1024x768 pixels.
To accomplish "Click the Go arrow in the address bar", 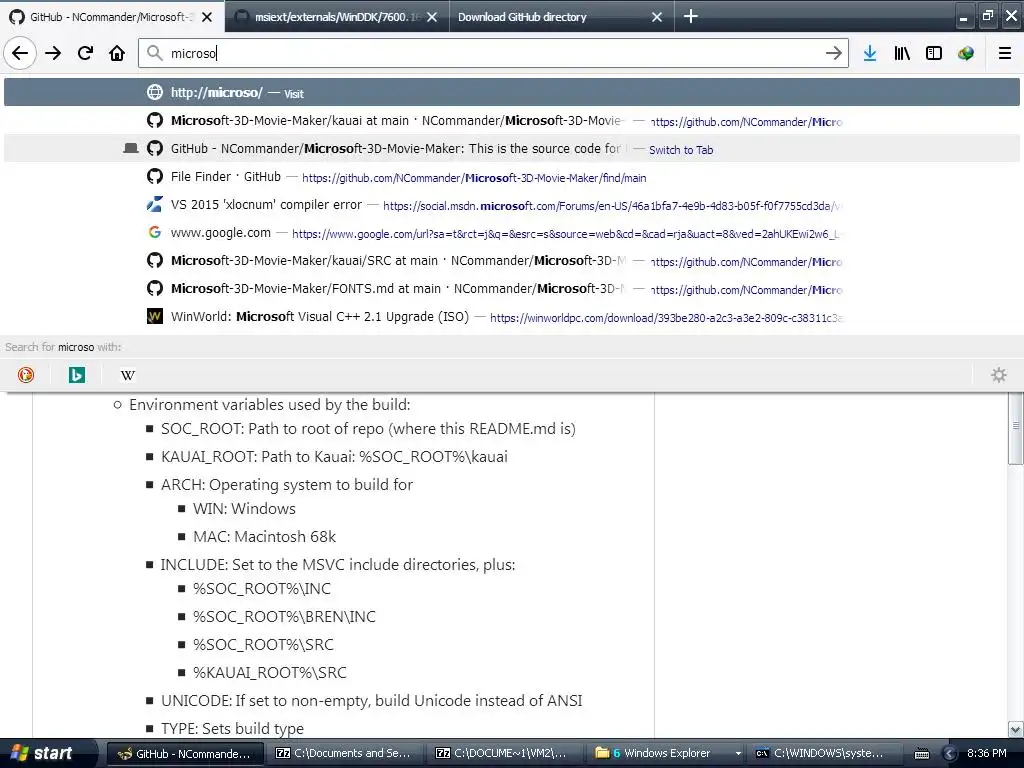I will click(x=833, y=53).
